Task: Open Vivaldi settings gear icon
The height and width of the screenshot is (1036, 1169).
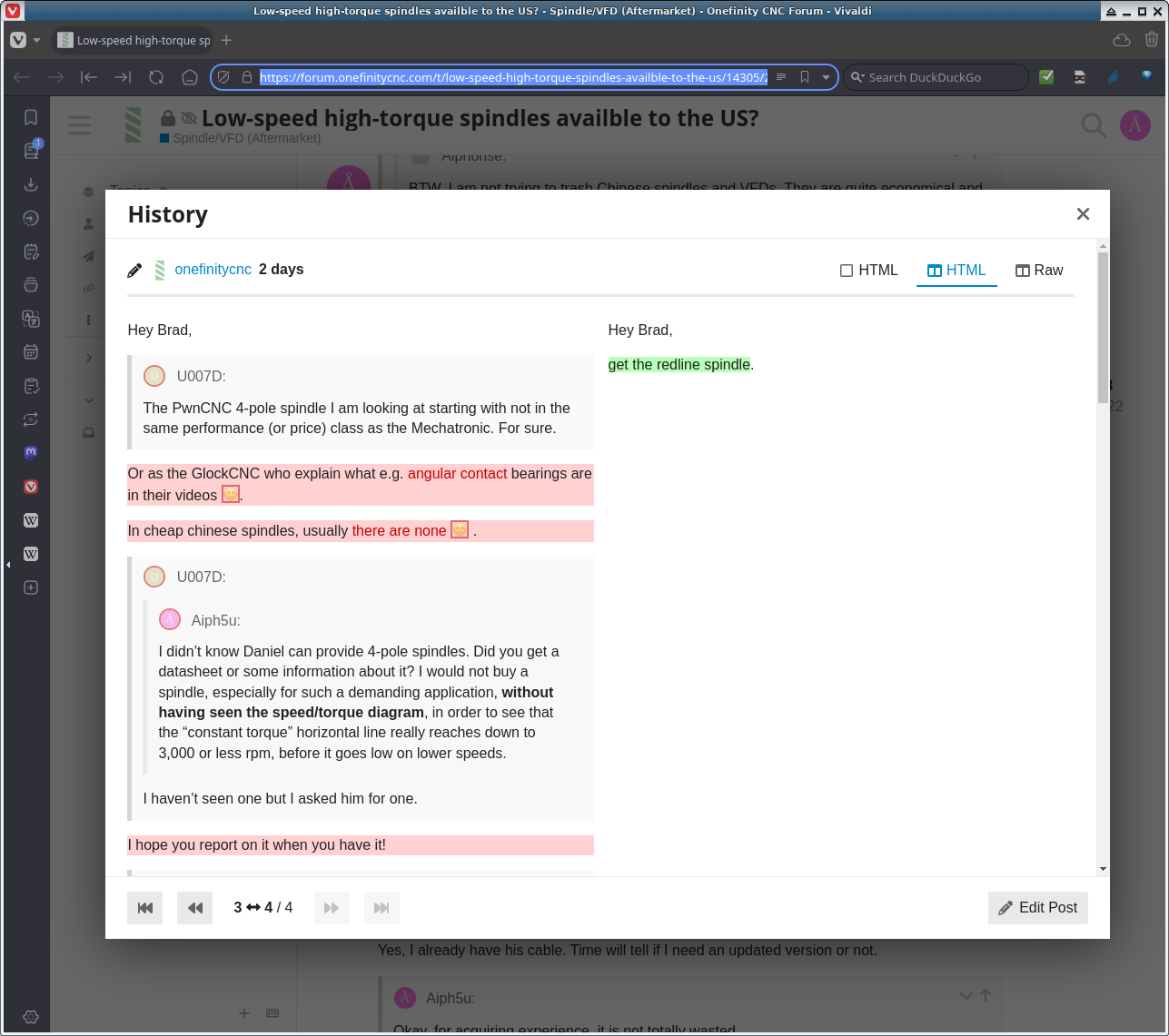Action: tap(30, 1017)
